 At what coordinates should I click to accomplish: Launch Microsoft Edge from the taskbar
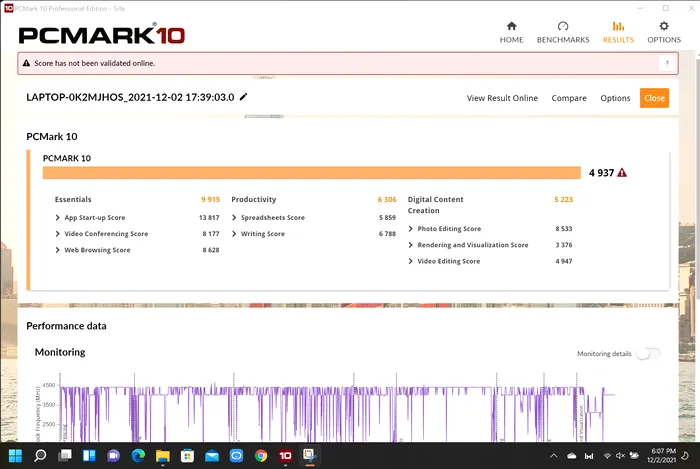pyautogui.click(x=138, y=456)
